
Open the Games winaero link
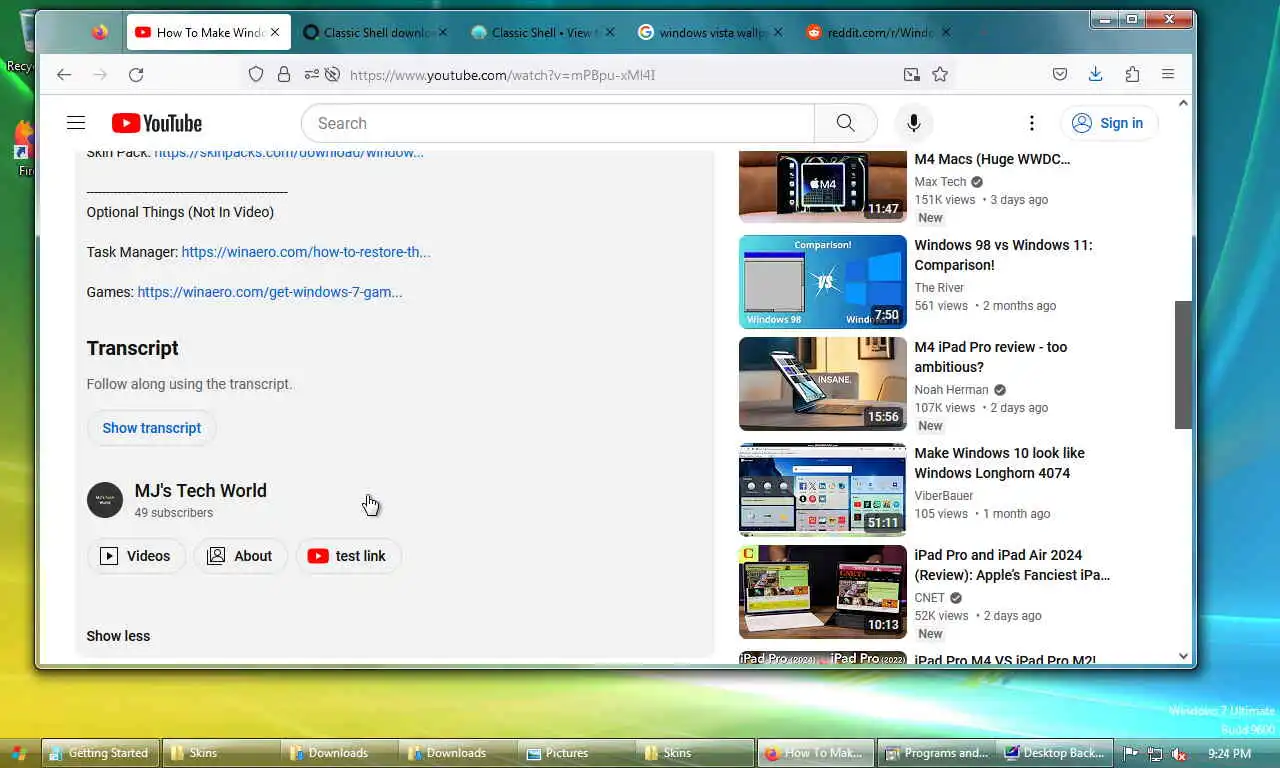point(270,292)
